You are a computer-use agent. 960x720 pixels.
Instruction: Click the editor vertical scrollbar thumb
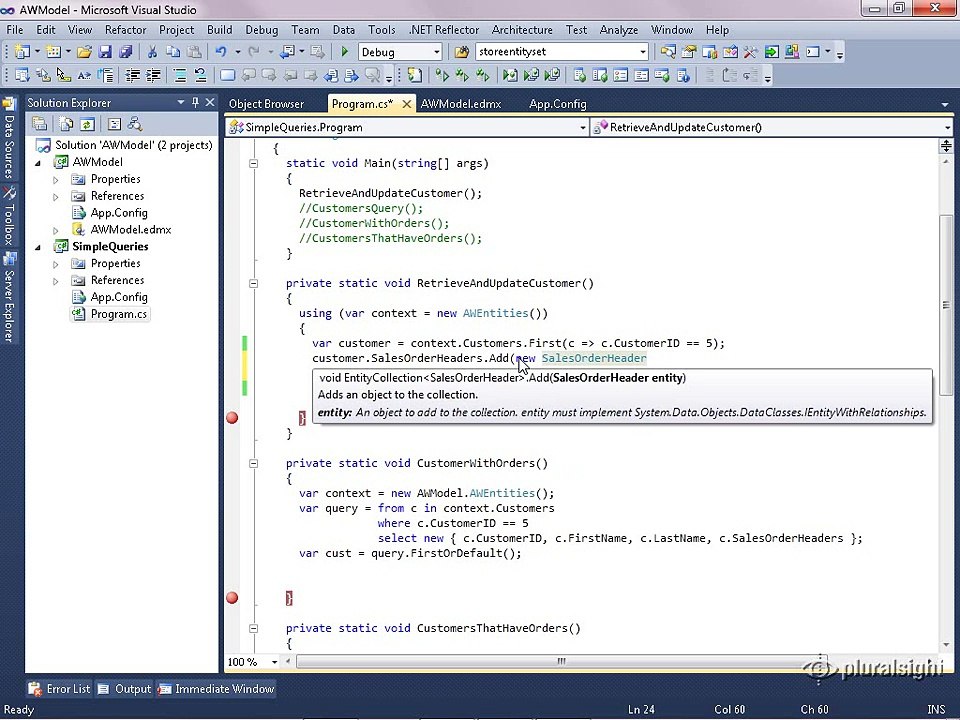[946, 305]
